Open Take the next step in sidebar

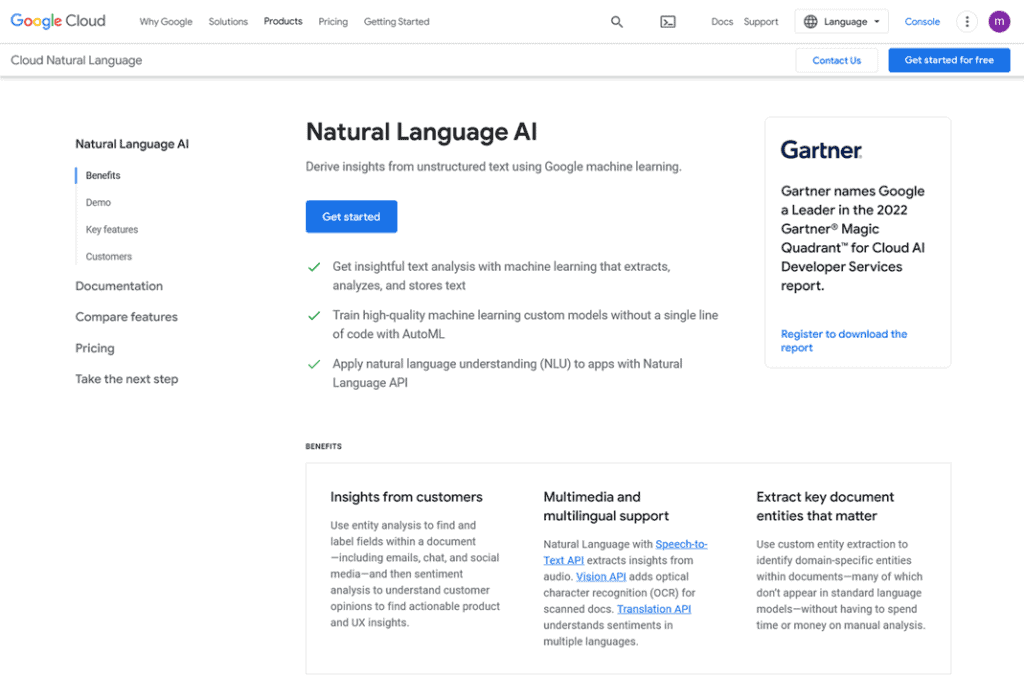(127, 379)
